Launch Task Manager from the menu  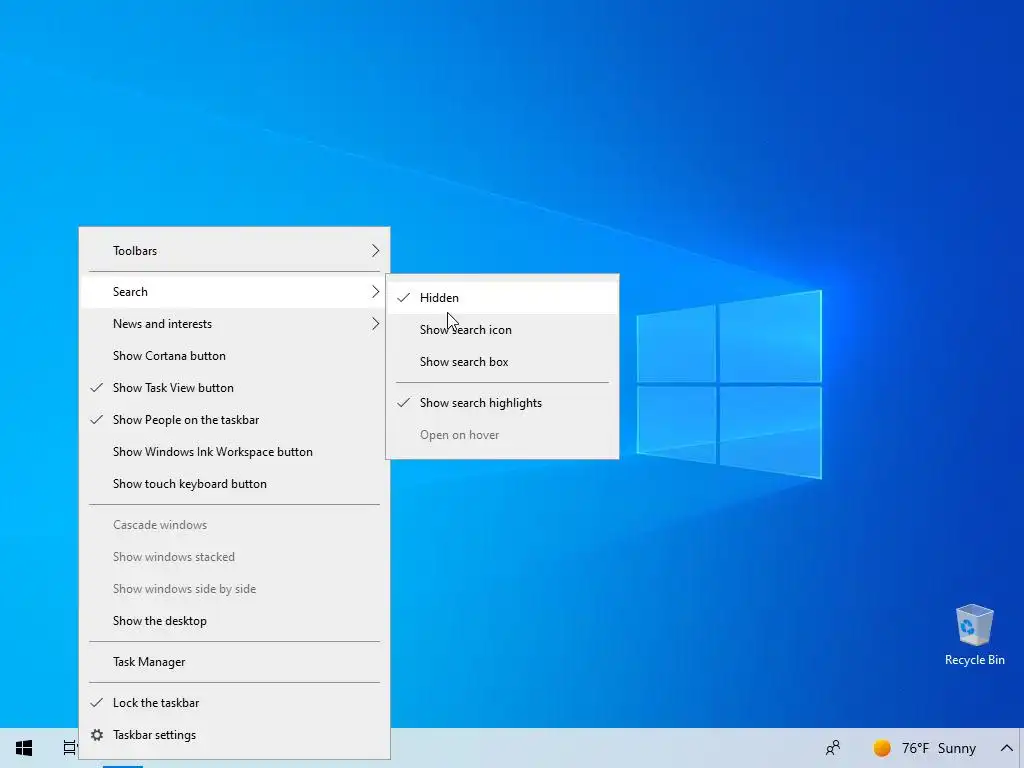point(234,662)
